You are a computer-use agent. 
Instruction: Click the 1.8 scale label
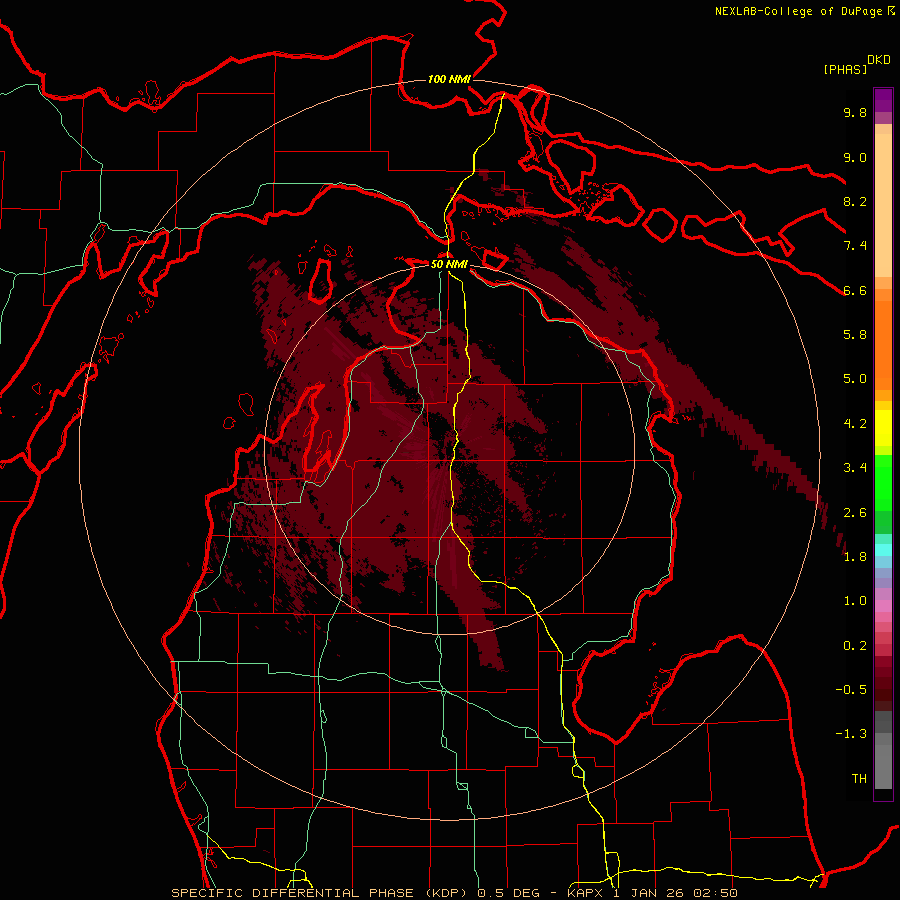click(855, 556)
